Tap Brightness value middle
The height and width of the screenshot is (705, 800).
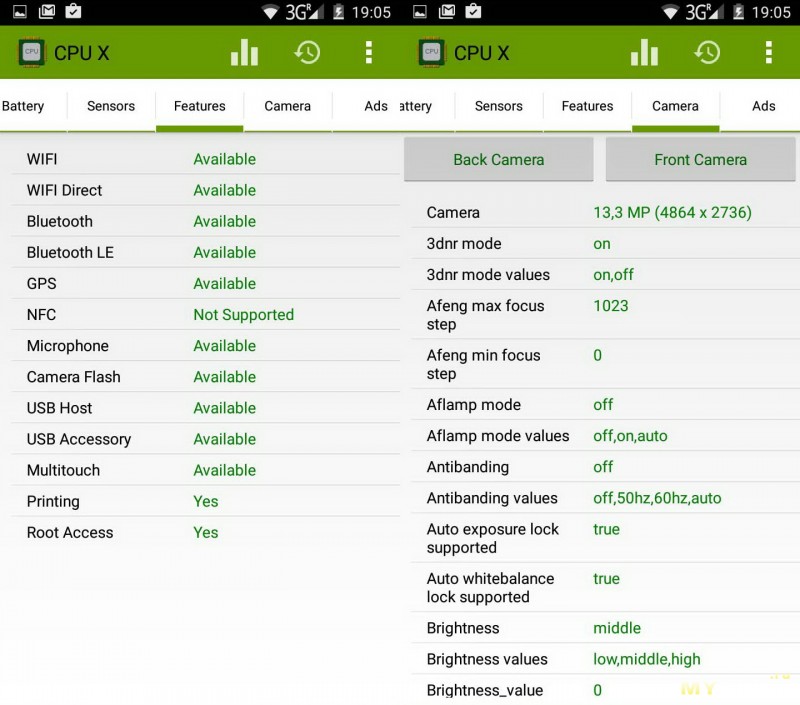click(x=617, y=628)
